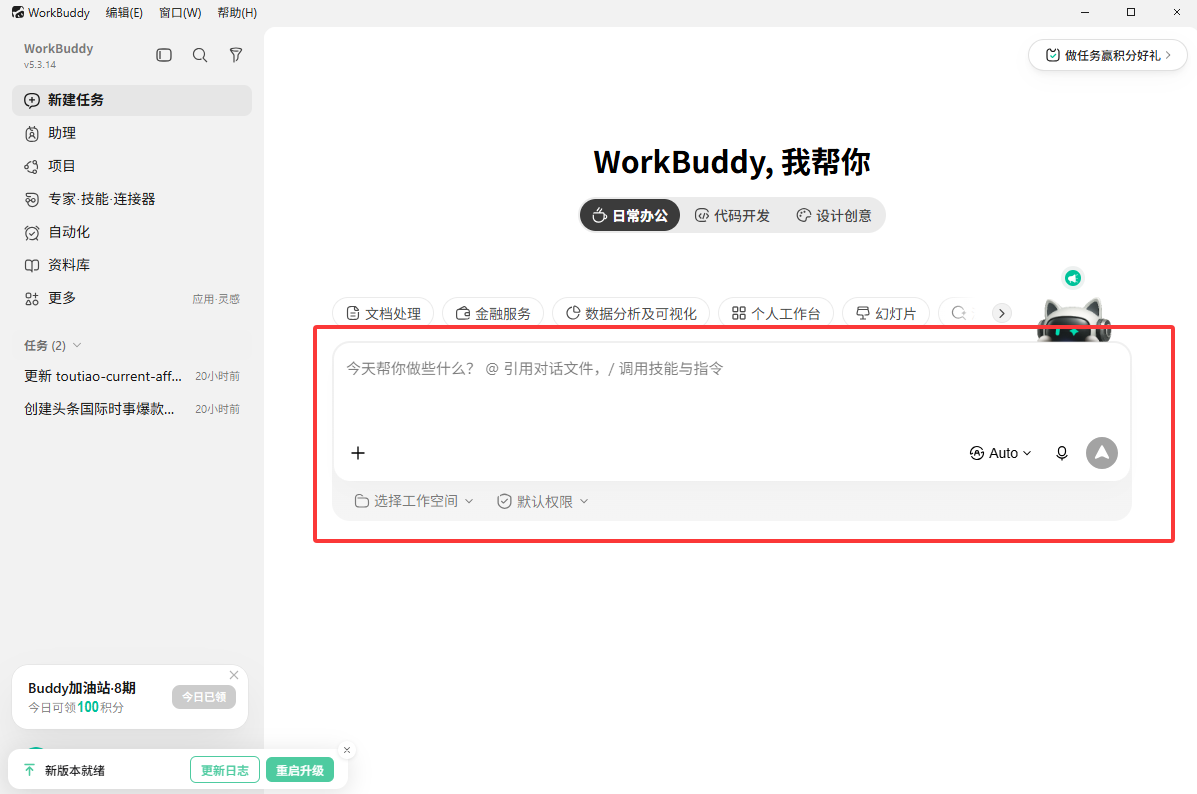
Task: Click the 文档处理 chip
Action: click(x=383, y=313)
